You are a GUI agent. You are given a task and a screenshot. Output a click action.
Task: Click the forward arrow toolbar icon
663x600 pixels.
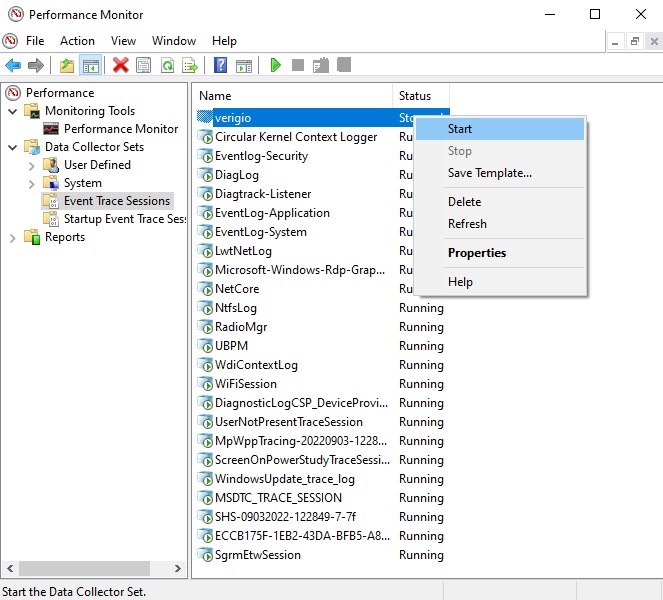point(36,66)
